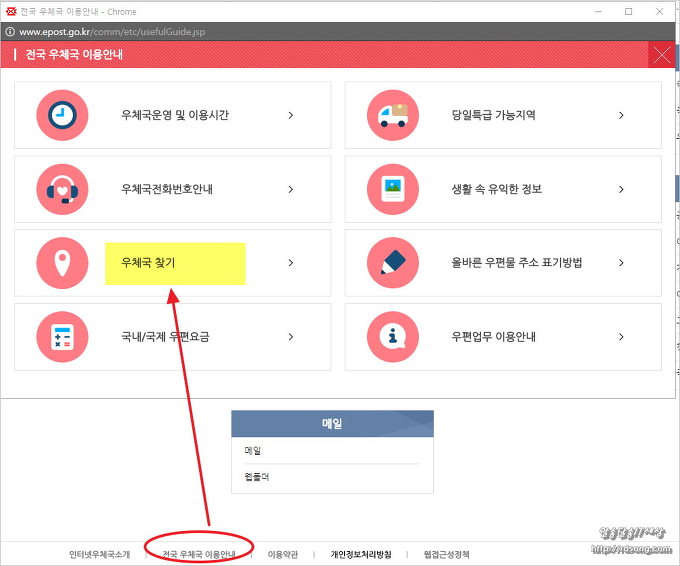Click the picture document icon for 생활 속 유익한 정보
Image resolution: width=680 pixels, height=566 pixels.
392,189
